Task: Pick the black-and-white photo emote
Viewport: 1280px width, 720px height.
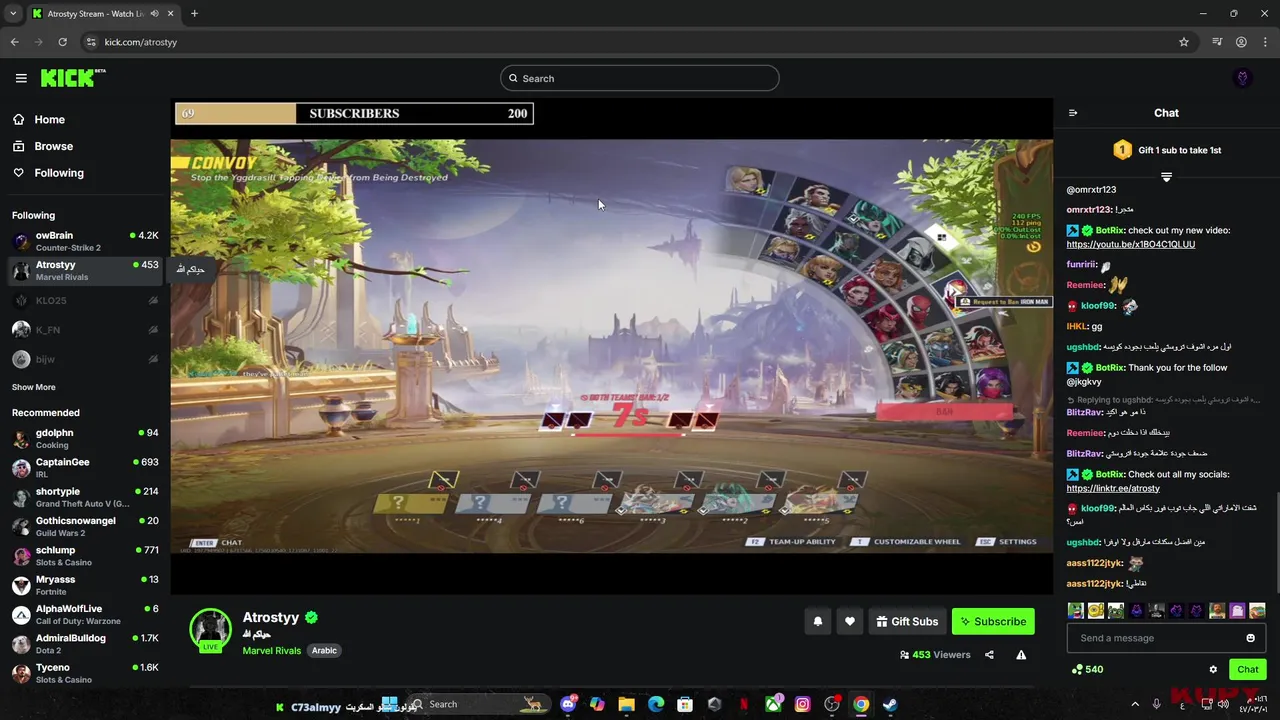Action: pyautogui.click(x=1156, y=610)
